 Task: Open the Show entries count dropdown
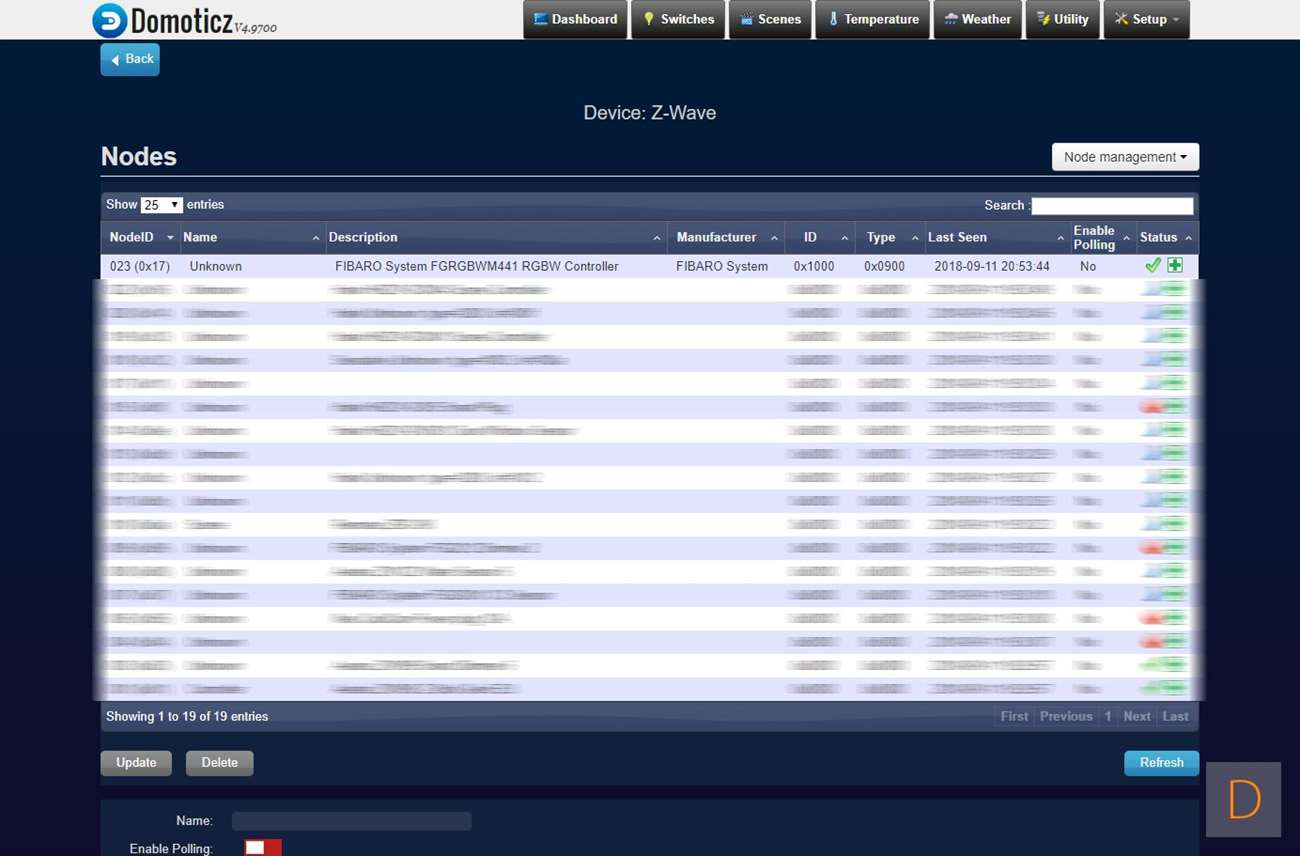162,205
